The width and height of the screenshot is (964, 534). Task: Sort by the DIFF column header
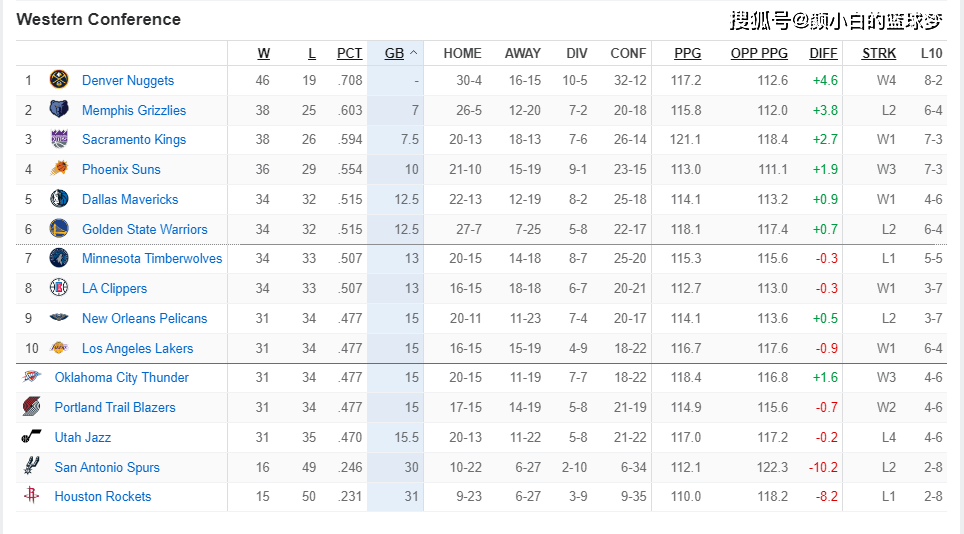point(823,53)
